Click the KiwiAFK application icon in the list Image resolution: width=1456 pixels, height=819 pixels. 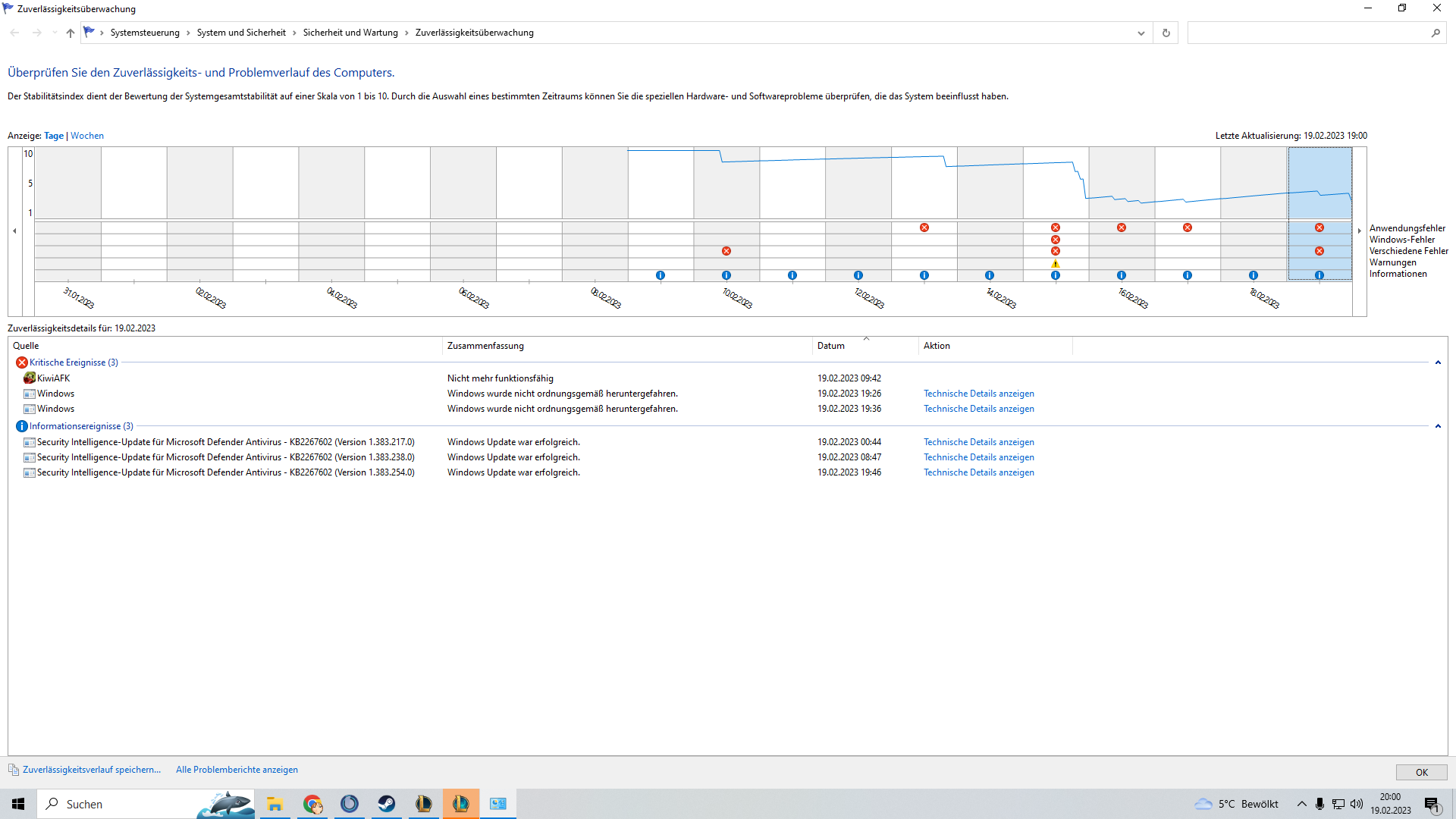(x=30, y=378)
